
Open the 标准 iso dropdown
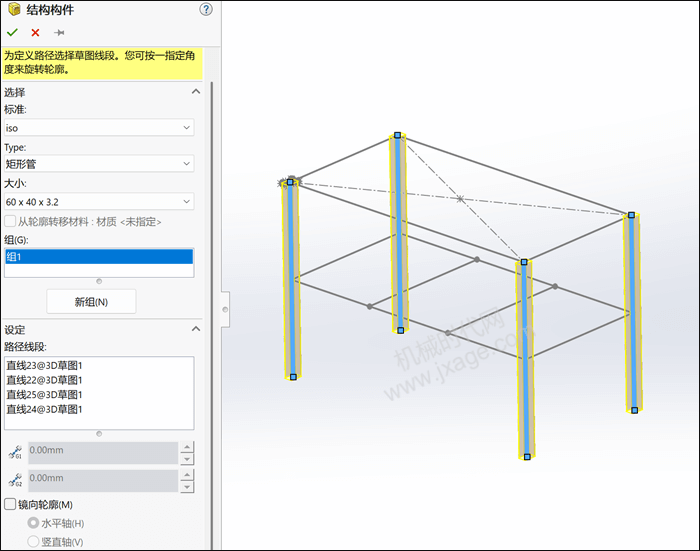click(99, 128)
